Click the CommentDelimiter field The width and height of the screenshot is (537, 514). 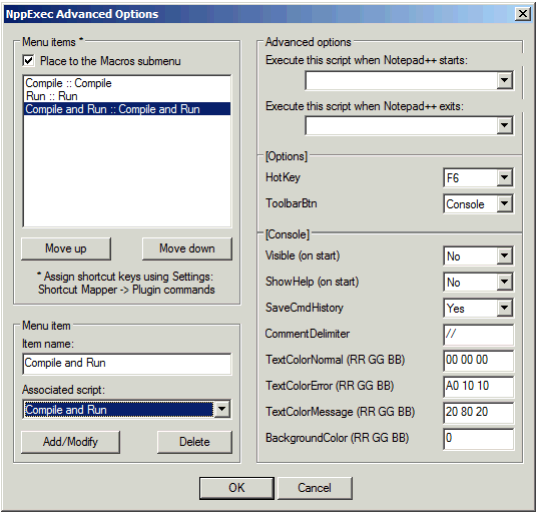(x=478, y=334)
